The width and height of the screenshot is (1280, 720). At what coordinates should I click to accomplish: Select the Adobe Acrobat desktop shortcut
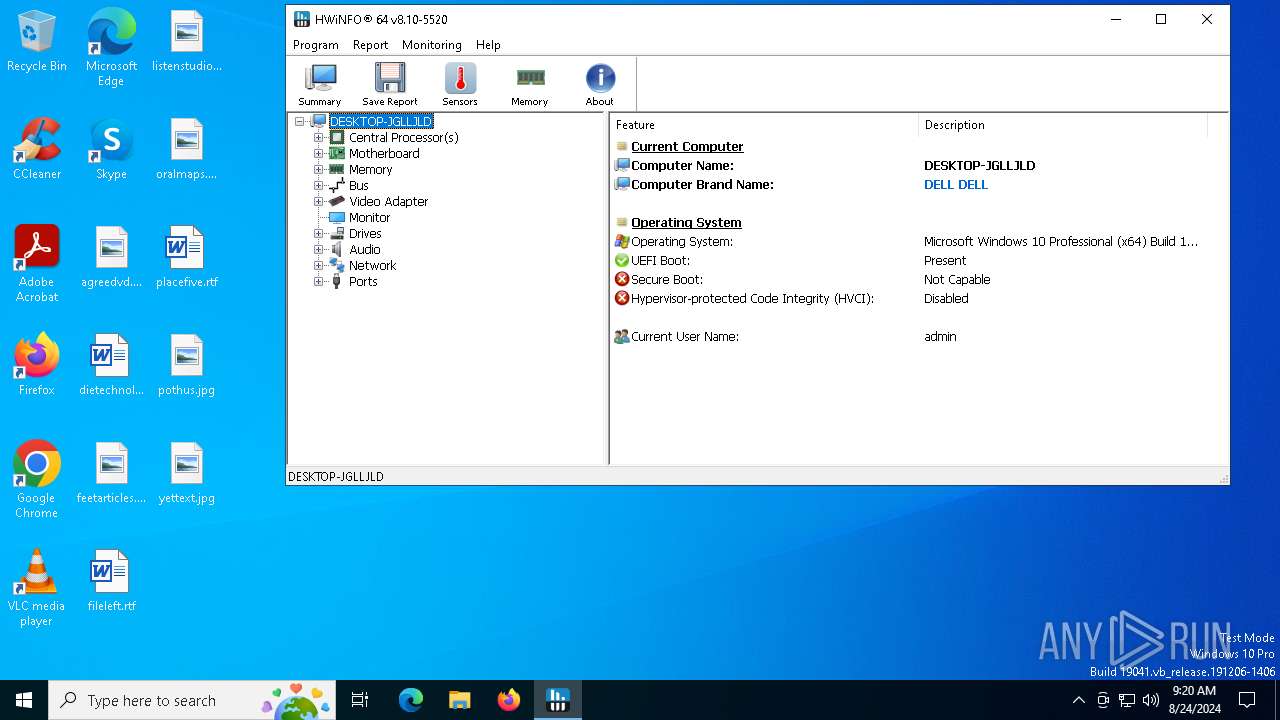(37, 264)
